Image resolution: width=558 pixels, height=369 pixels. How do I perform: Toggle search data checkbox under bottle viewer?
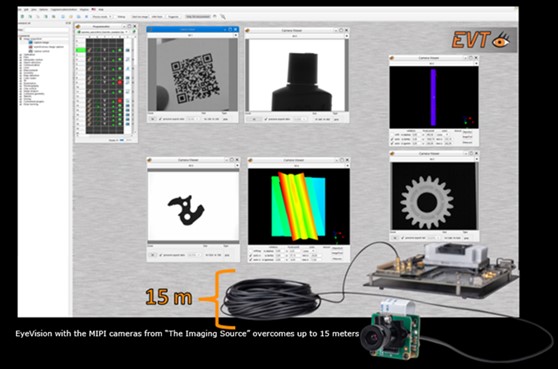pyautogui.click(x=266, y=119)
